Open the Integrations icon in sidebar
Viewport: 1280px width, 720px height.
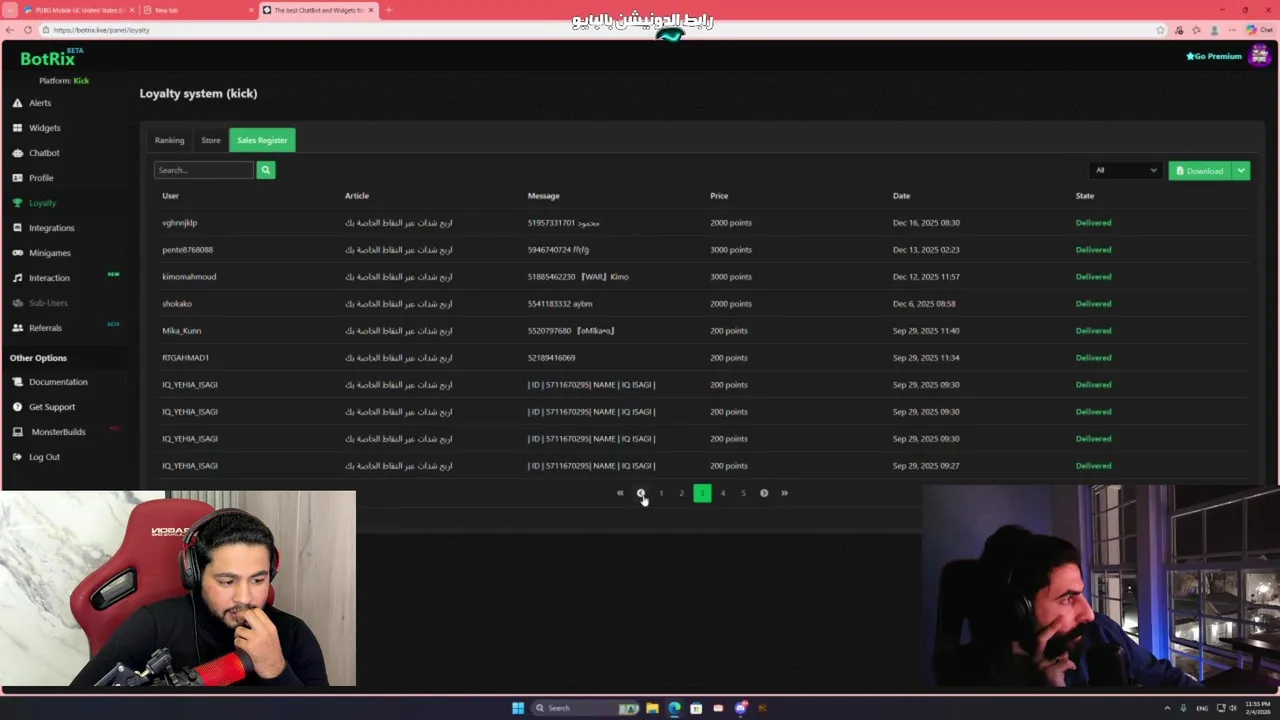(x=17, y=228)
